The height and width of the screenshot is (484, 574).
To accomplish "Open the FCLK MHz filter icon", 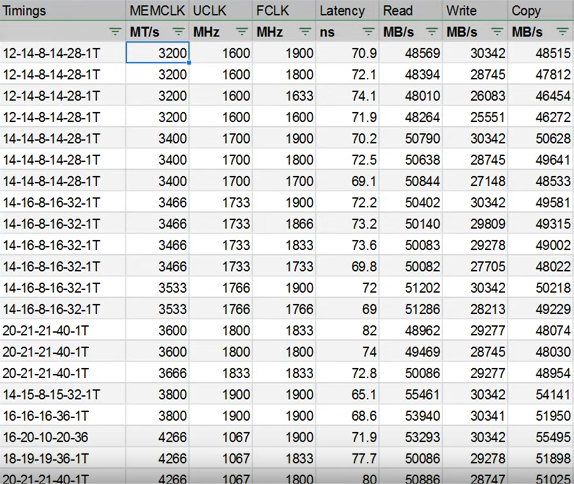I will [305, 32].
